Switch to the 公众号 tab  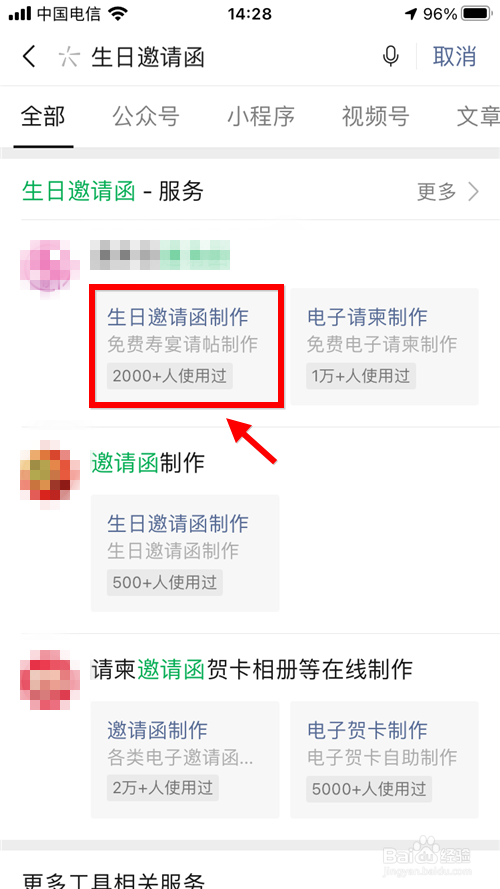(x=146, y=116)
